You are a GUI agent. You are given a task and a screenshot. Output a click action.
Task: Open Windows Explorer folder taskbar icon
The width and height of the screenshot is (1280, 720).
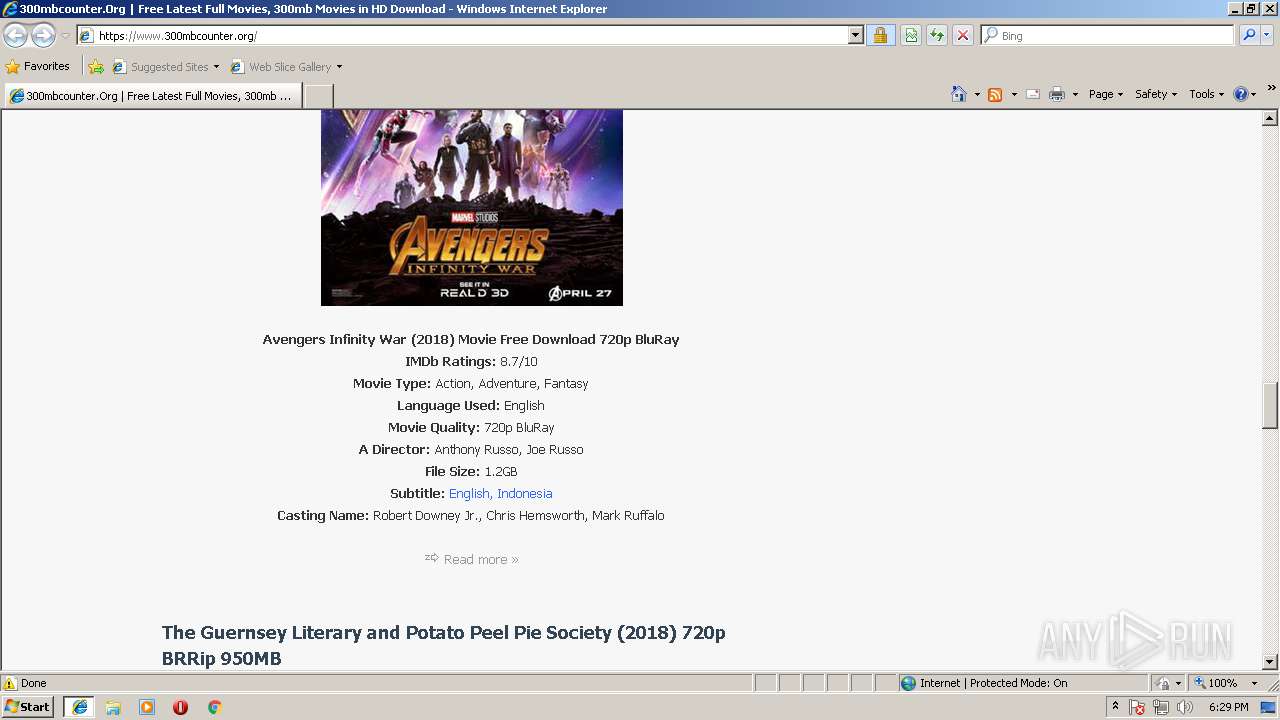[x=113, y=707]
